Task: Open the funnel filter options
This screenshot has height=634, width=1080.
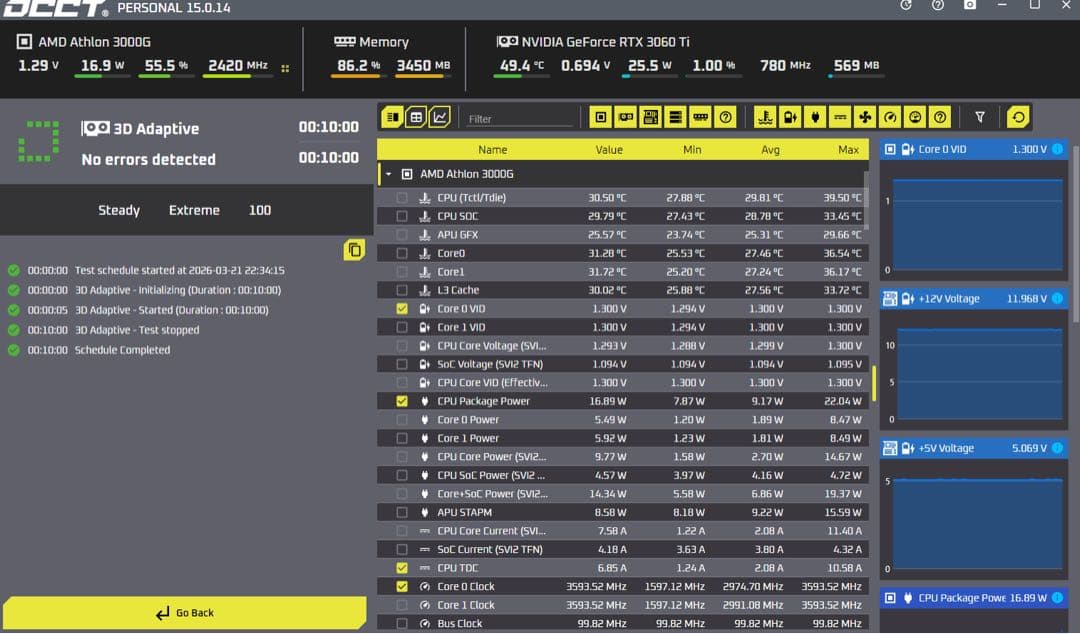Action: pyautogui.click(x=979, y=117)
